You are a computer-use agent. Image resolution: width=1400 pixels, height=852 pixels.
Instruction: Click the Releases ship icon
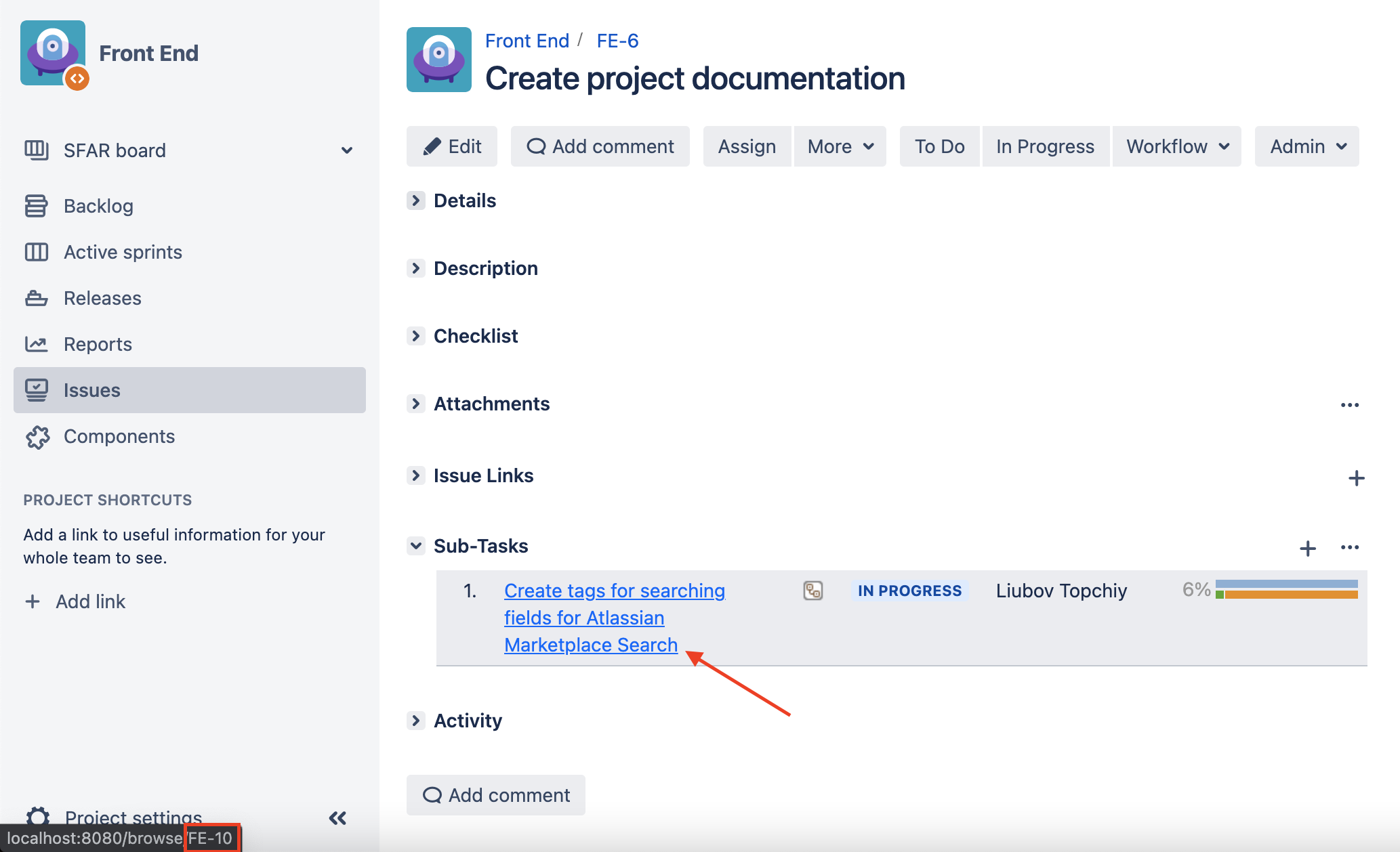[36, 298]
